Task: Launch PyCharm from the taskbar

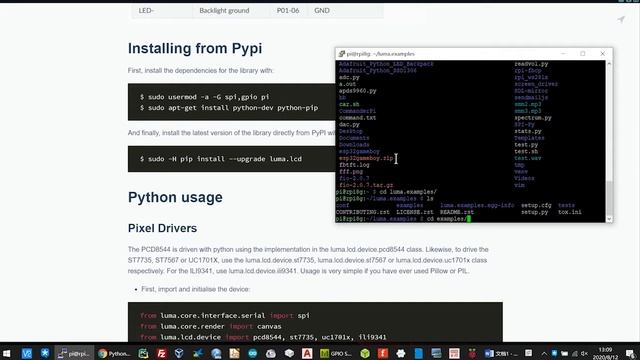Action: 143,353
